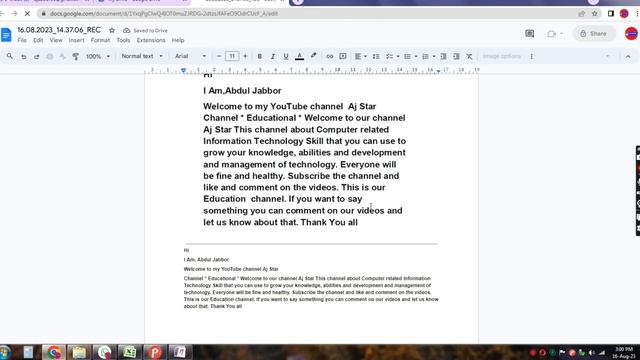Open the three-dot More toolbar options
The height and width of the screenshot is (360, 640).
531,56
